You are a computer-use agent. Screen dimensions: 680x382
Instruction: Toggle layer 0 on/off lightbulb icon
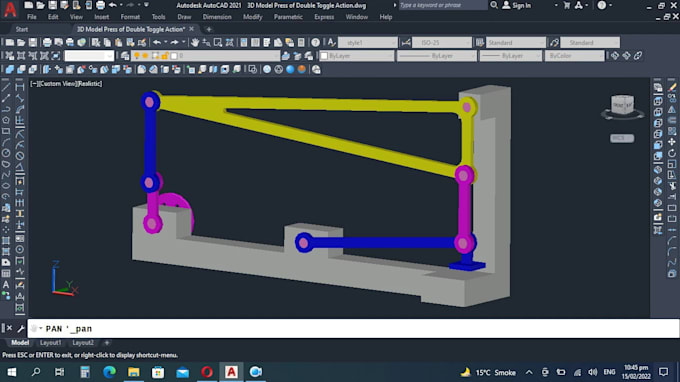tap(137, 56)
